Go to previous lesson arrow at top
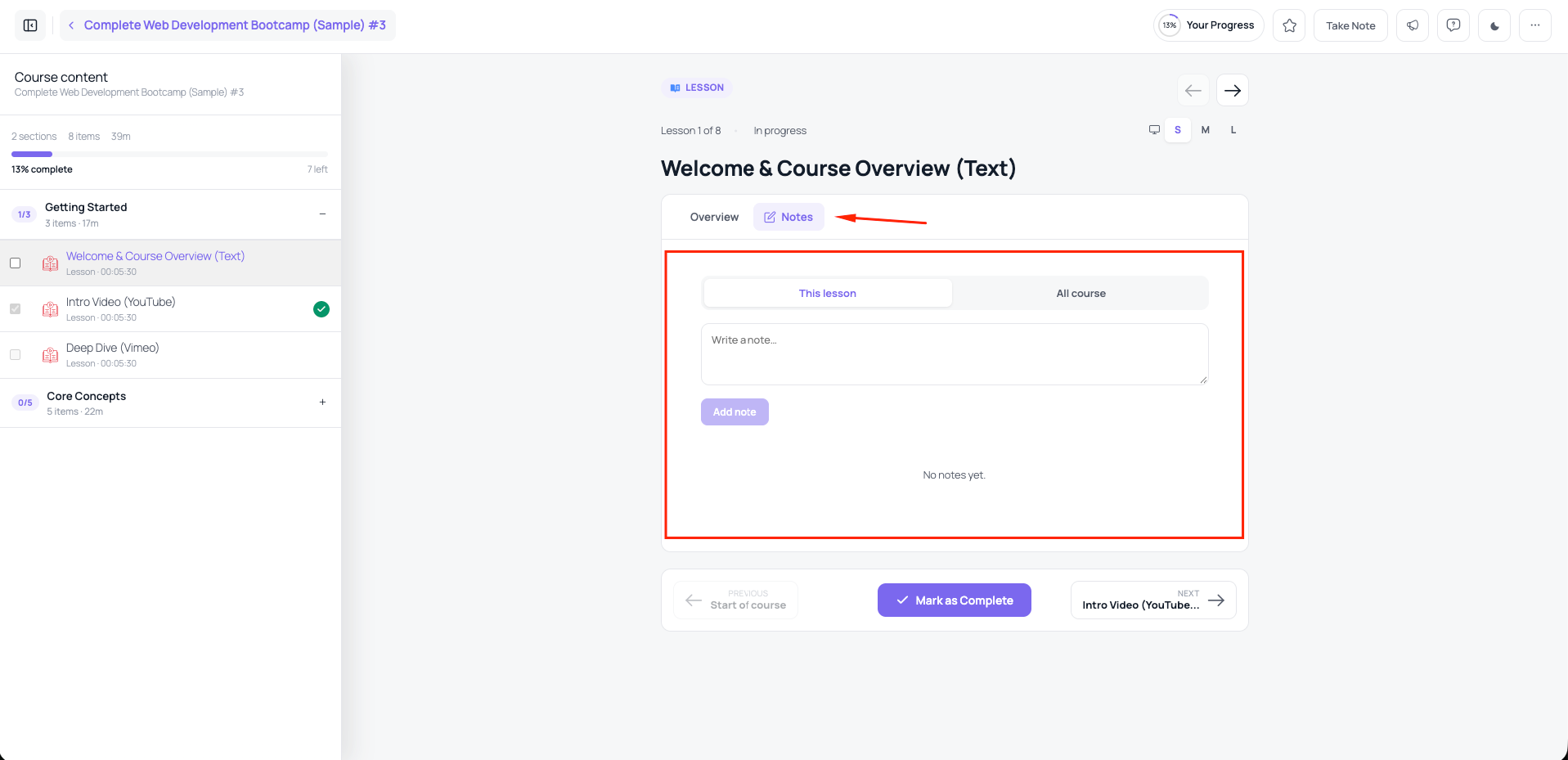This screenshot has width=1568, height=760. 1193,90
